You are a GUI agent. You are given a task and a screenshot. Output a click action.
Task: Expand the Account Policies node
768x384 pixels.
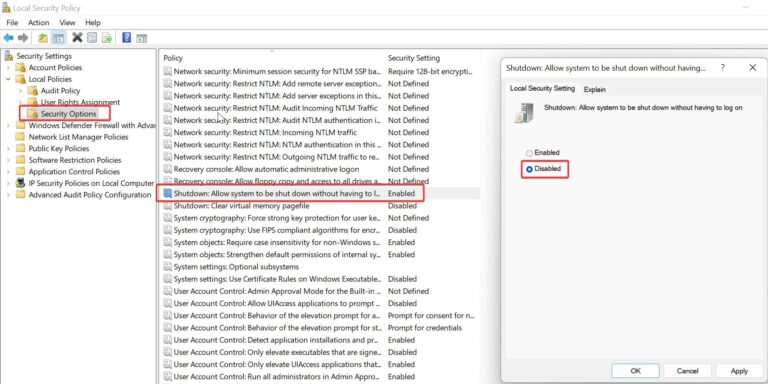(8, 68)
